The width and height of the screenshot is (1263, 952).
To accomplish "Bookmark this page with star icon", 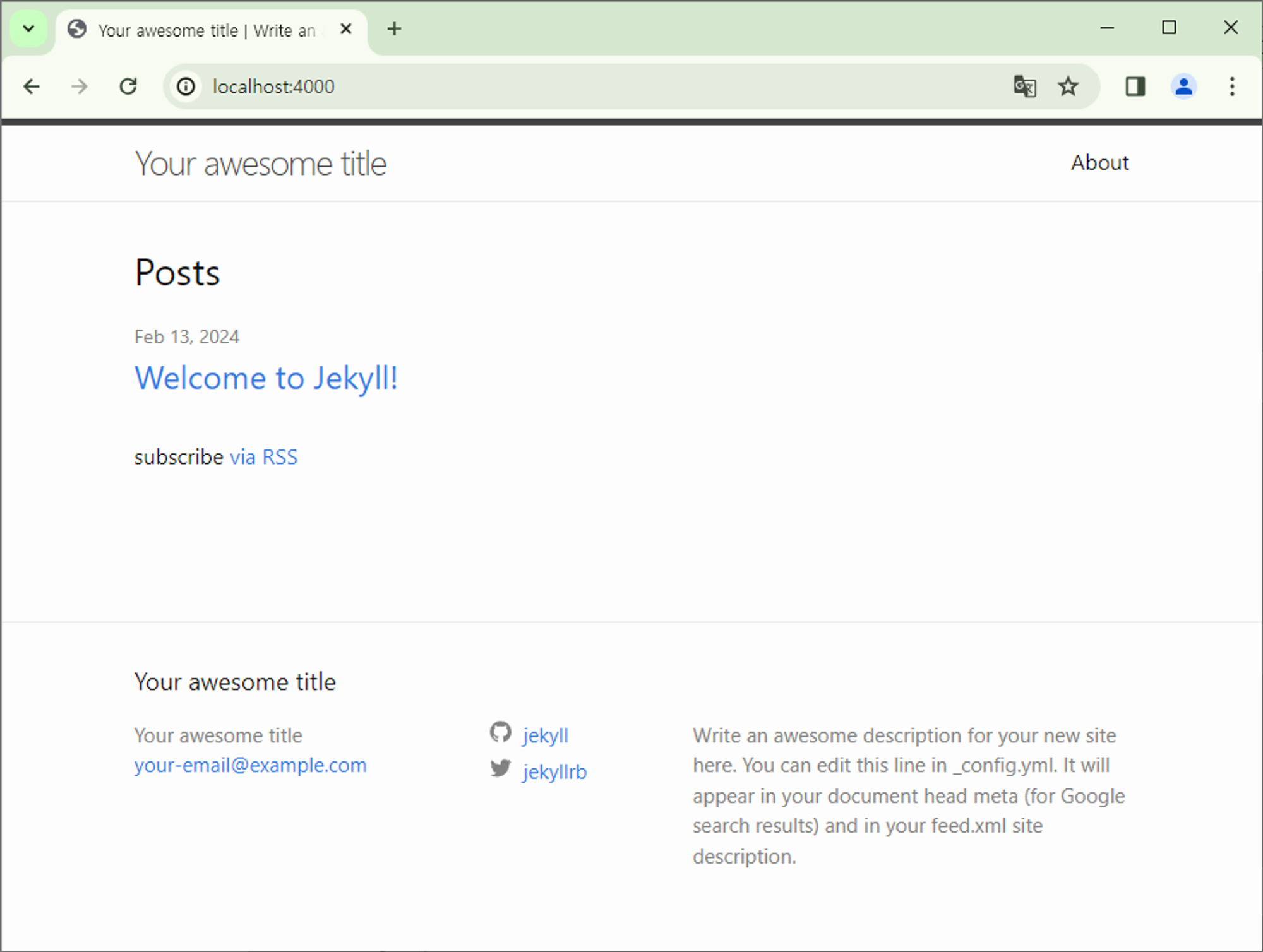I will 1068,86.
